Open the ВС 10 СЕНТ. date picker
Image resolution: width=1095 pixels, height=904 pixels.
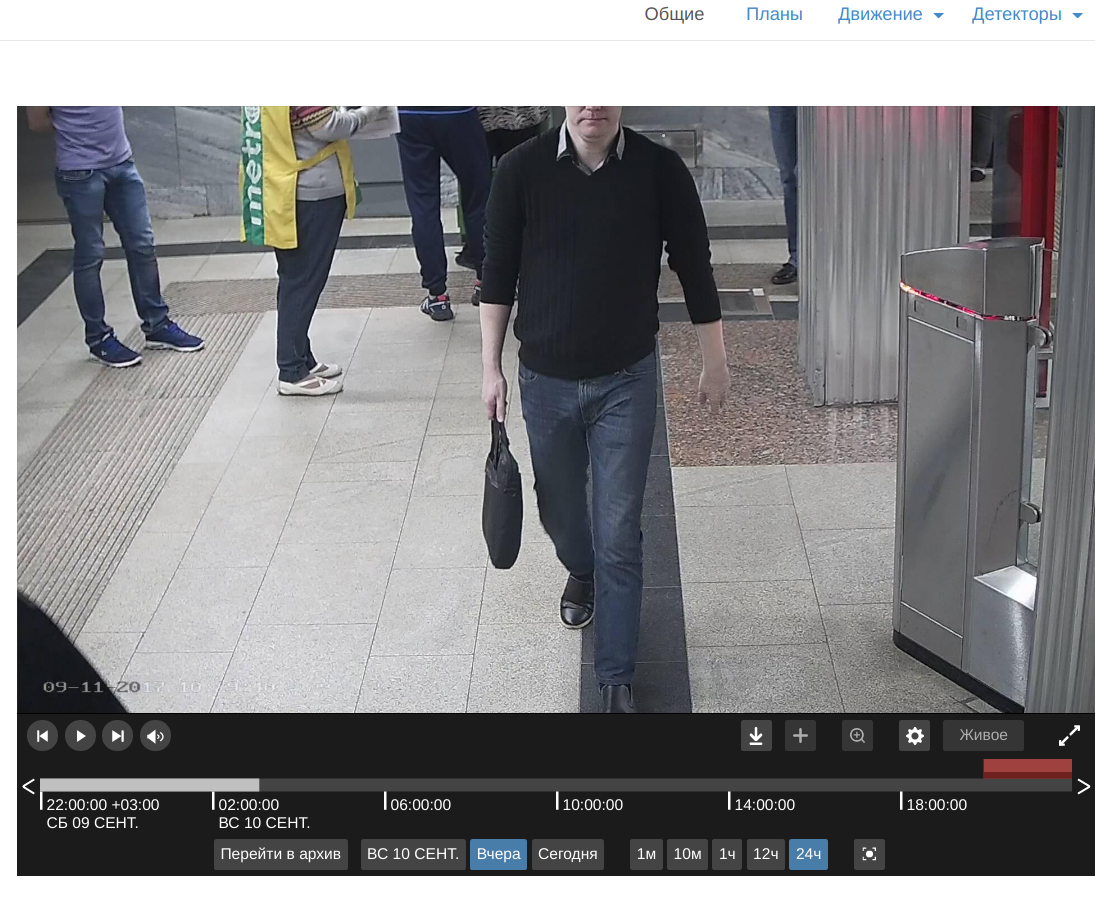pyautogui.click(x=413, y=854)
